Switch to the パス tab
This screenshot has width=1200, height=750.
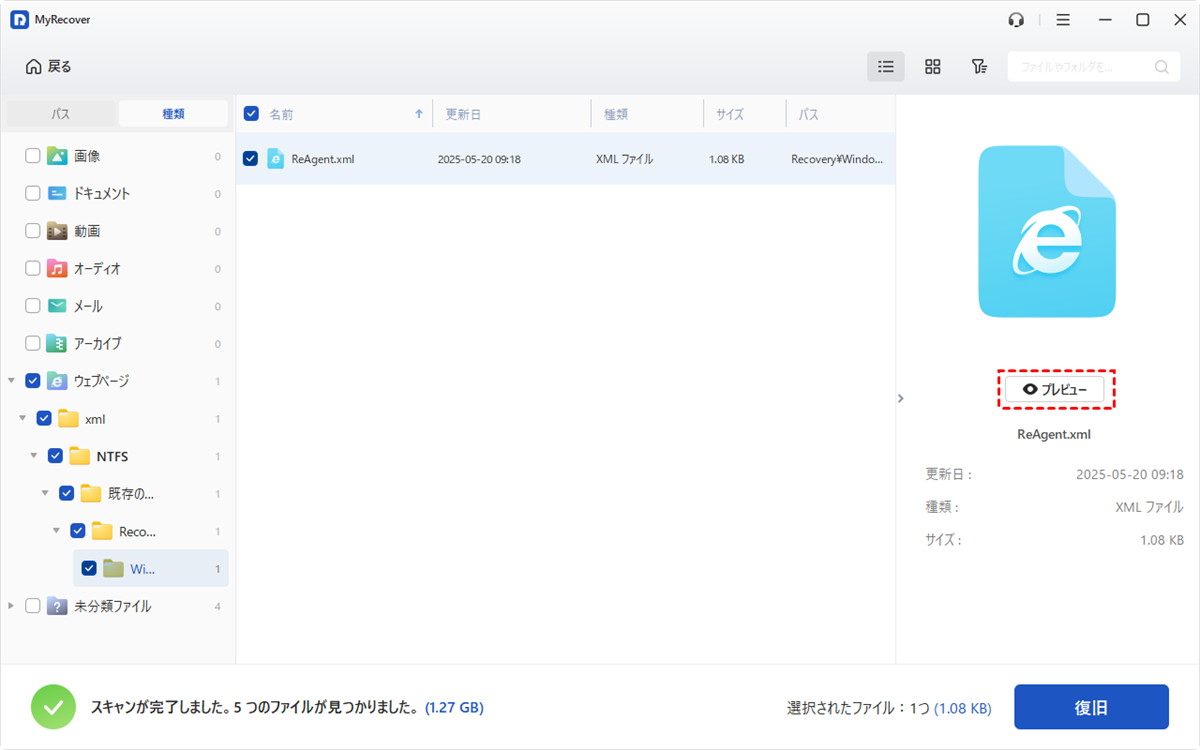pyautogui.click(x=61, y=114)
